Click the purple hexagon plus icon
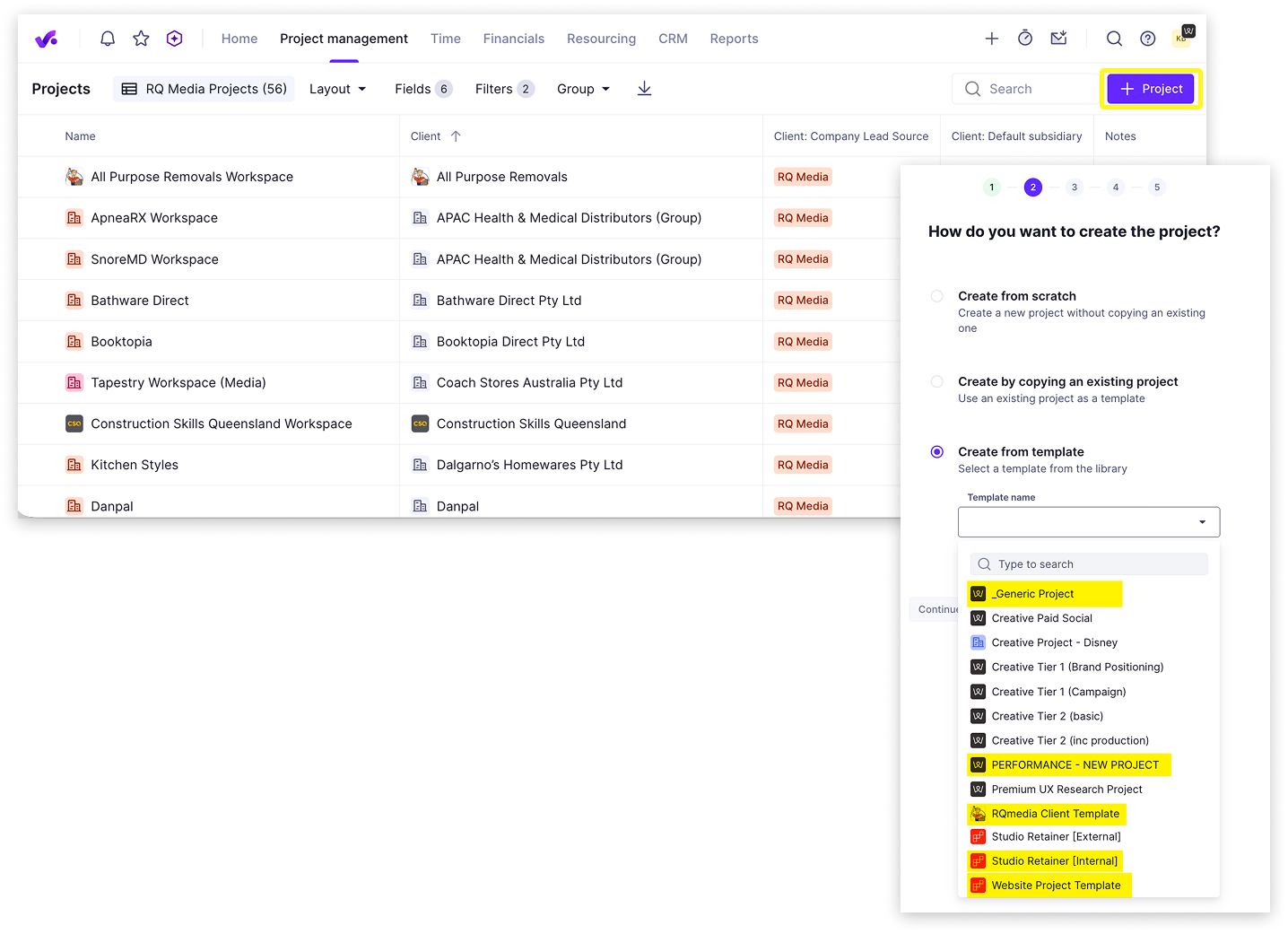This screenshot has height=934, width=1288. tap(175, 39)
